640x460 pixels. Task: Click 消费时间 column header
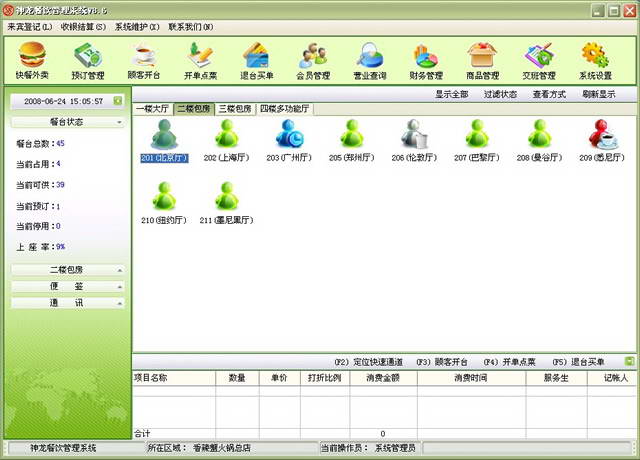point(471,378)
